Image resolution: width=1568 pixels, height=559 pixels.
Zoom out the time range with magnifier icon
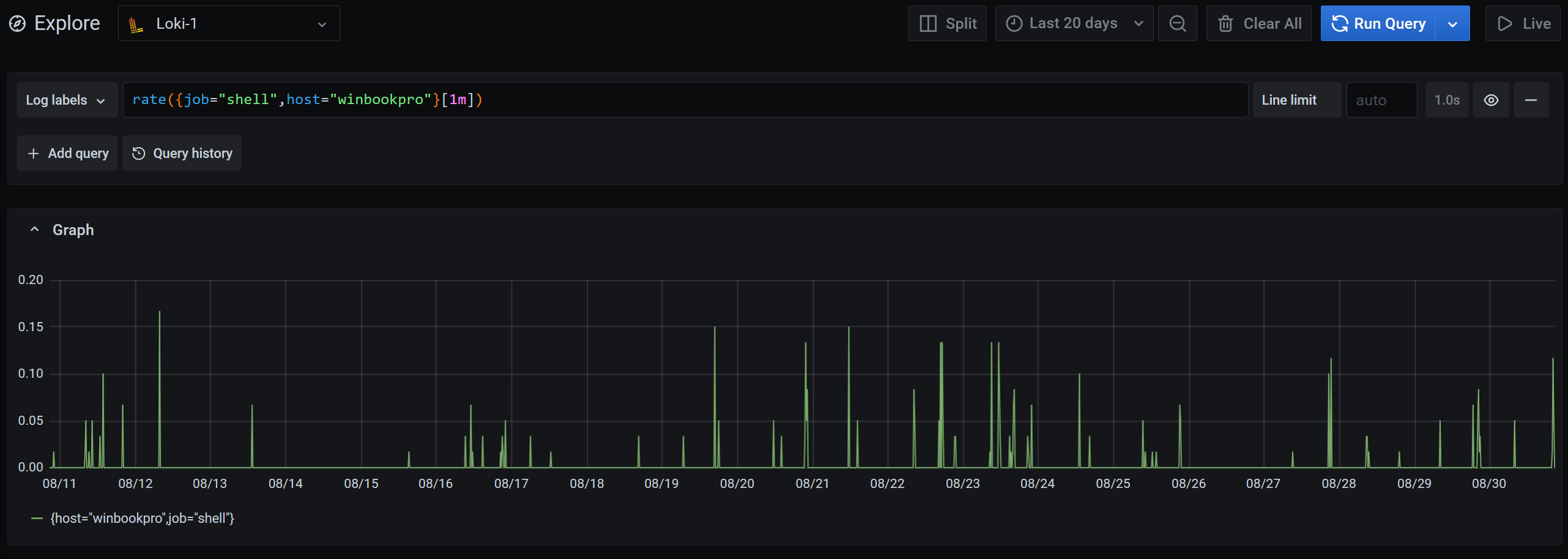tap(1177, 23)
